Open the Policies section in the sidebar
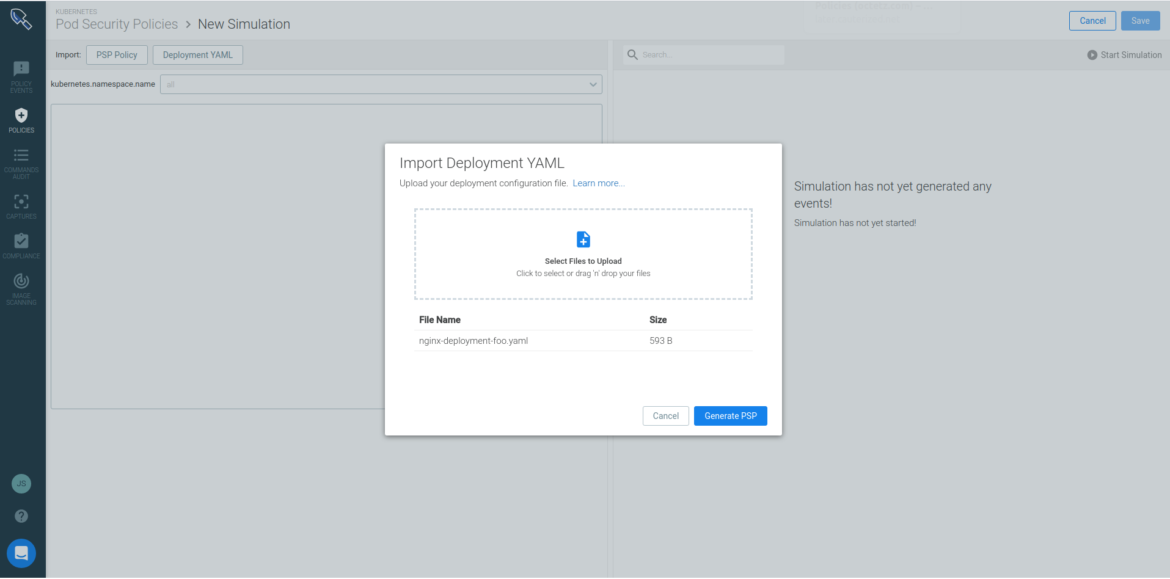 click(21, 121)
